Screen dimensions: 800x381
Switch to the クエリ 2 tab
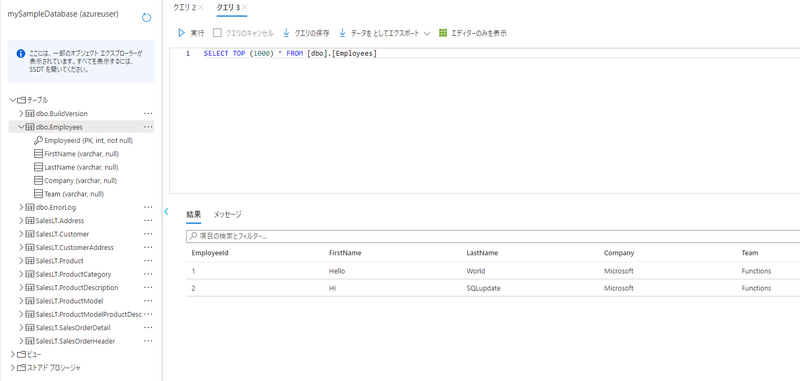184,7
